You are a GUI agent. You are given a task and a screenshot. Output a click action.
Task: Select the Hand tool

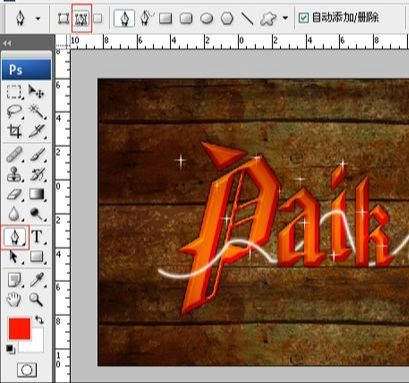click(x=14, y=300)
